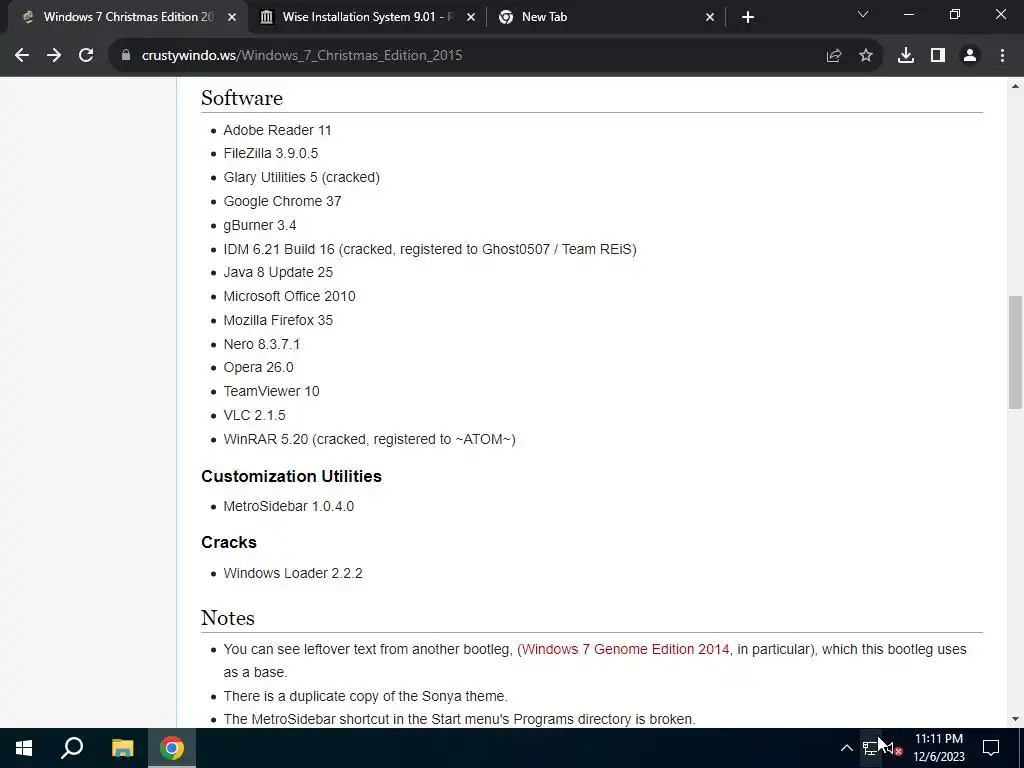Open the Windows Start menu
The image size is (1024, 768).
point(24,748)
